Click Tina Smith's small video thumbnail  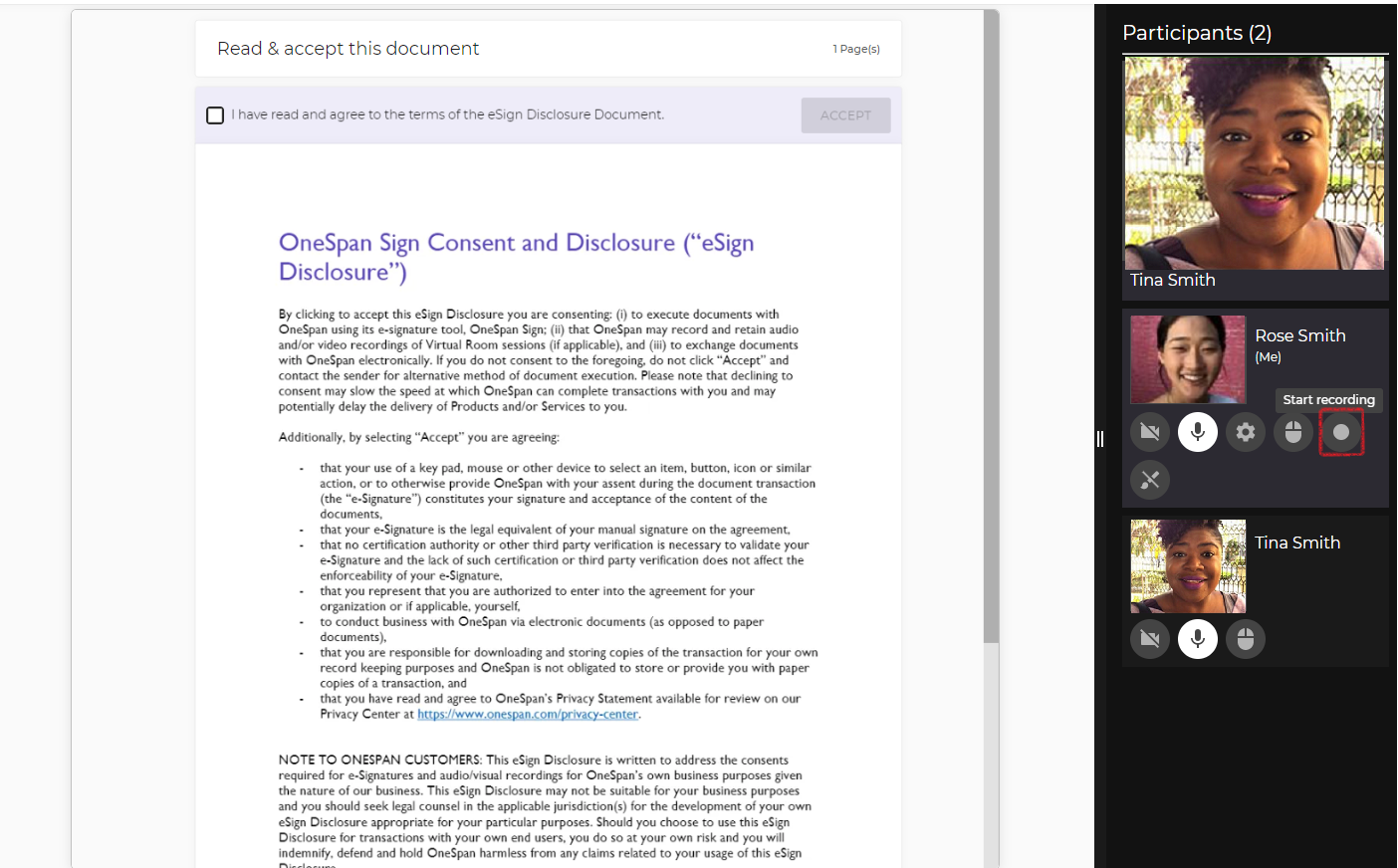(x=1188, y=566)
